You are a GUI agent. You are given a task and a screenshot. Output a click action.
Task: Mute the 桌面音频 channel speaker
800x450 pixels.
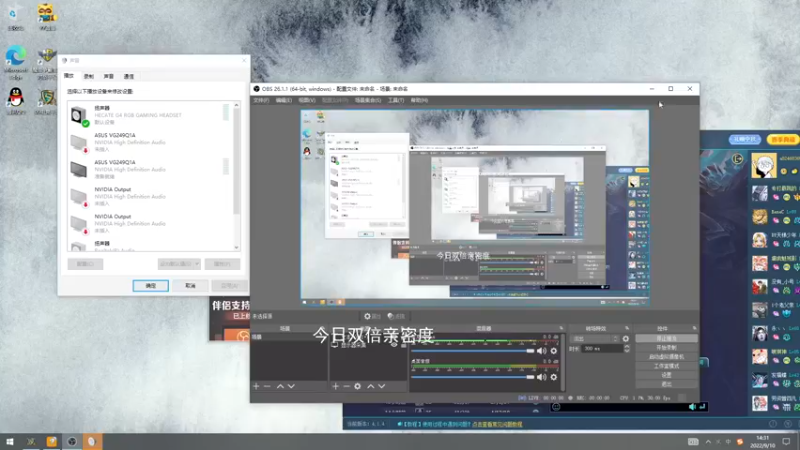(x=541, y=377)
